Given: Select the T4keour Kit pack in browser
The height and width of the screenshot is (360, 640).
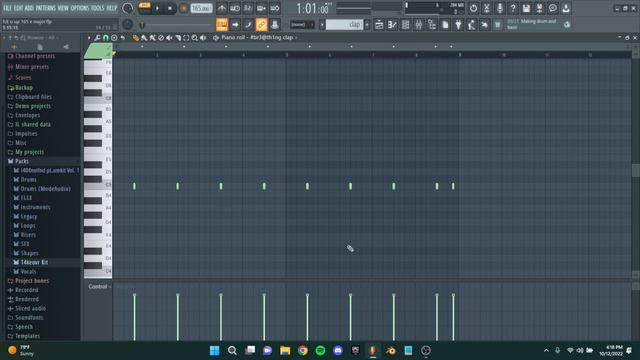Looking at the screenshot, I should pyautogui.click(x=34, y=262).
